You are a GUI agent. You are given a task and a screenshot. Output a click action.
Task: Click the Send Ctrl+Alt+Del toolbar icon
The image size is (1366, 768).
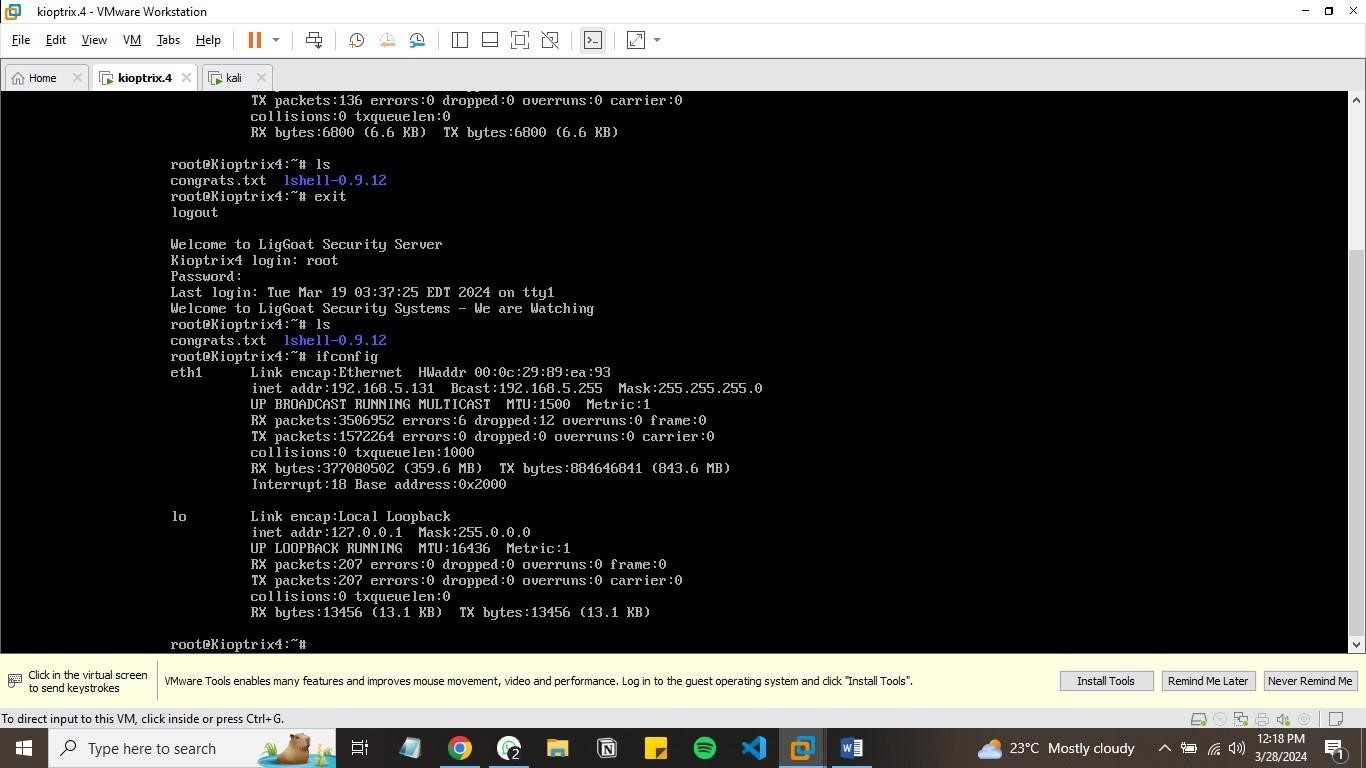[x=314, y=40]
